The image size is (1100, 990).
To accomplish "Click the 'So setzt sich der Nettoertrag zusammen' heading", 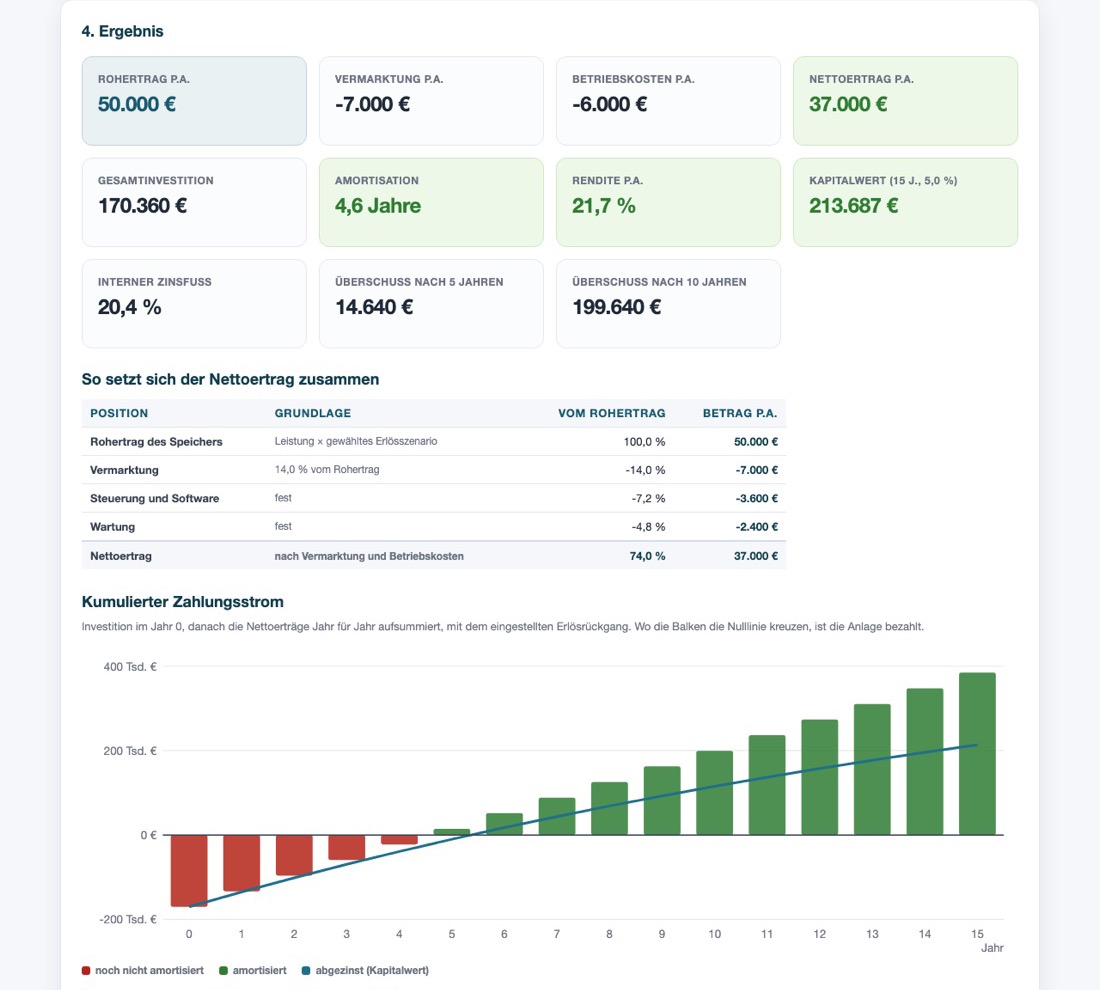I will tap(230, 380).
